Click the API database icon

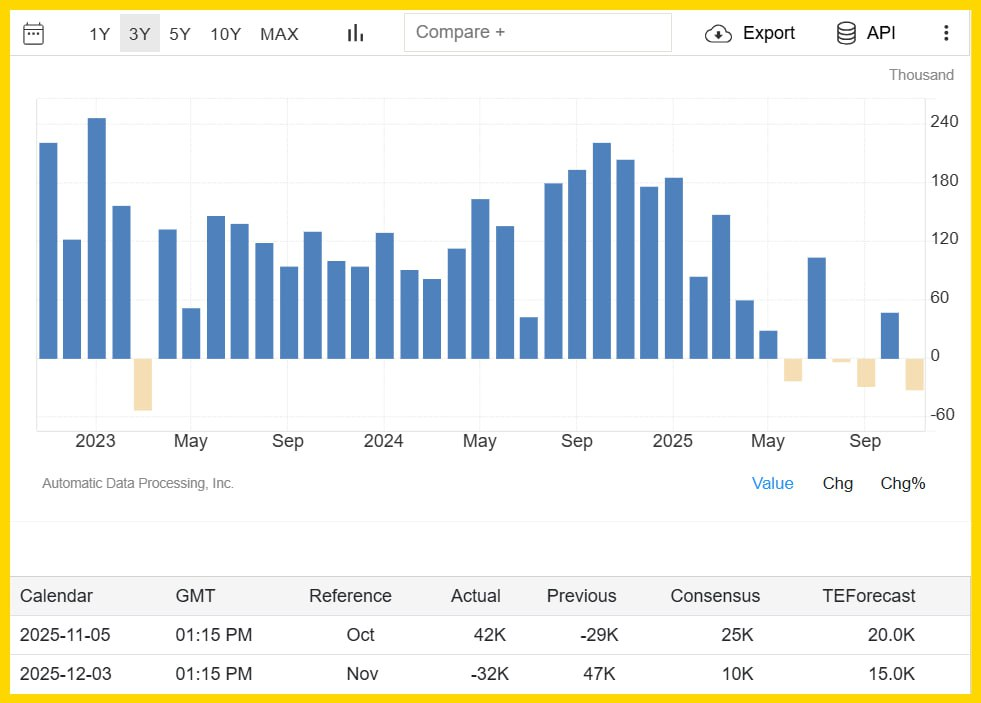click(846, 33)
